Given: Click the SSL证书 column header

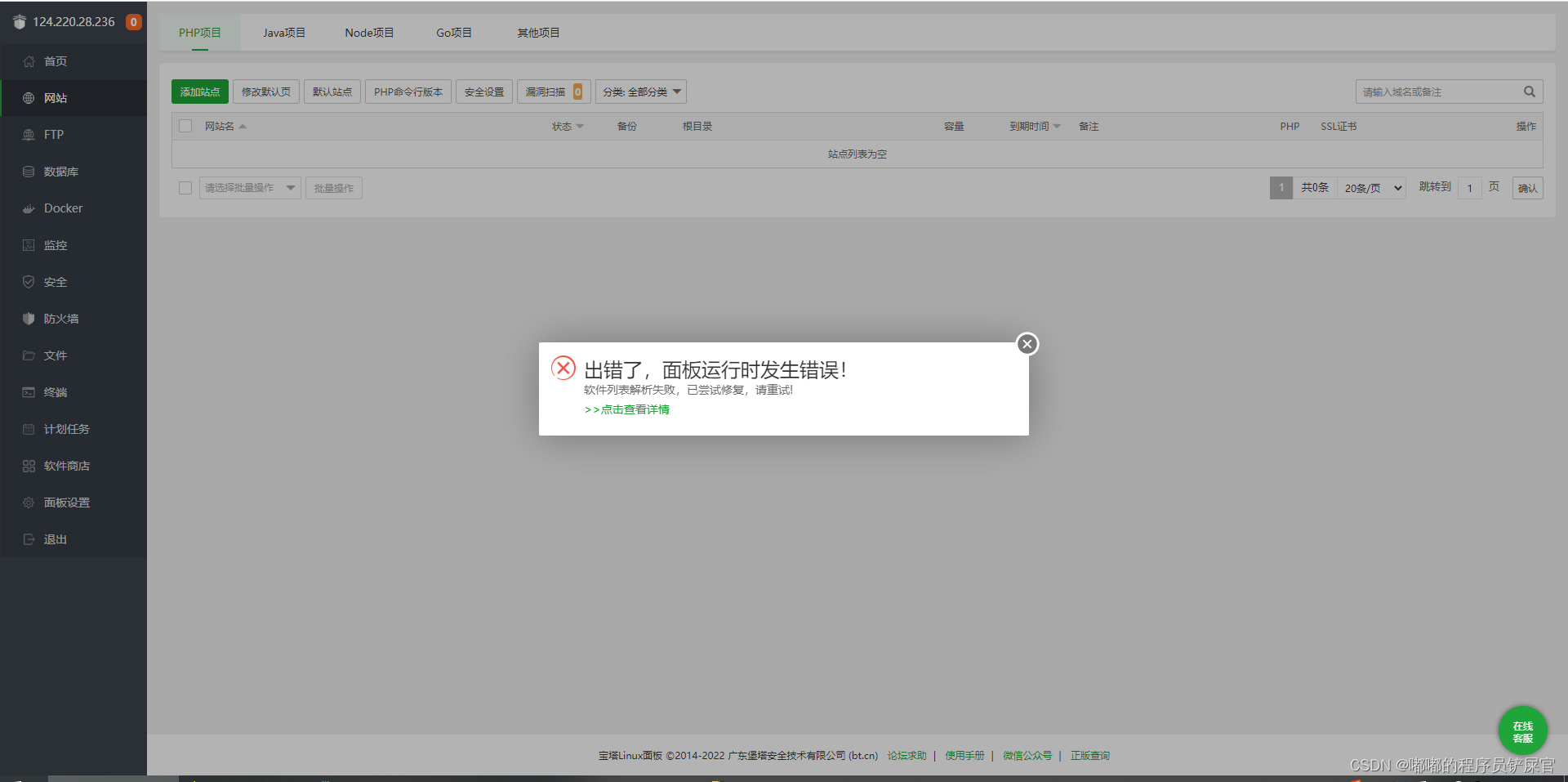Looking at the screenshot, I should click(x=1339, y=126).
